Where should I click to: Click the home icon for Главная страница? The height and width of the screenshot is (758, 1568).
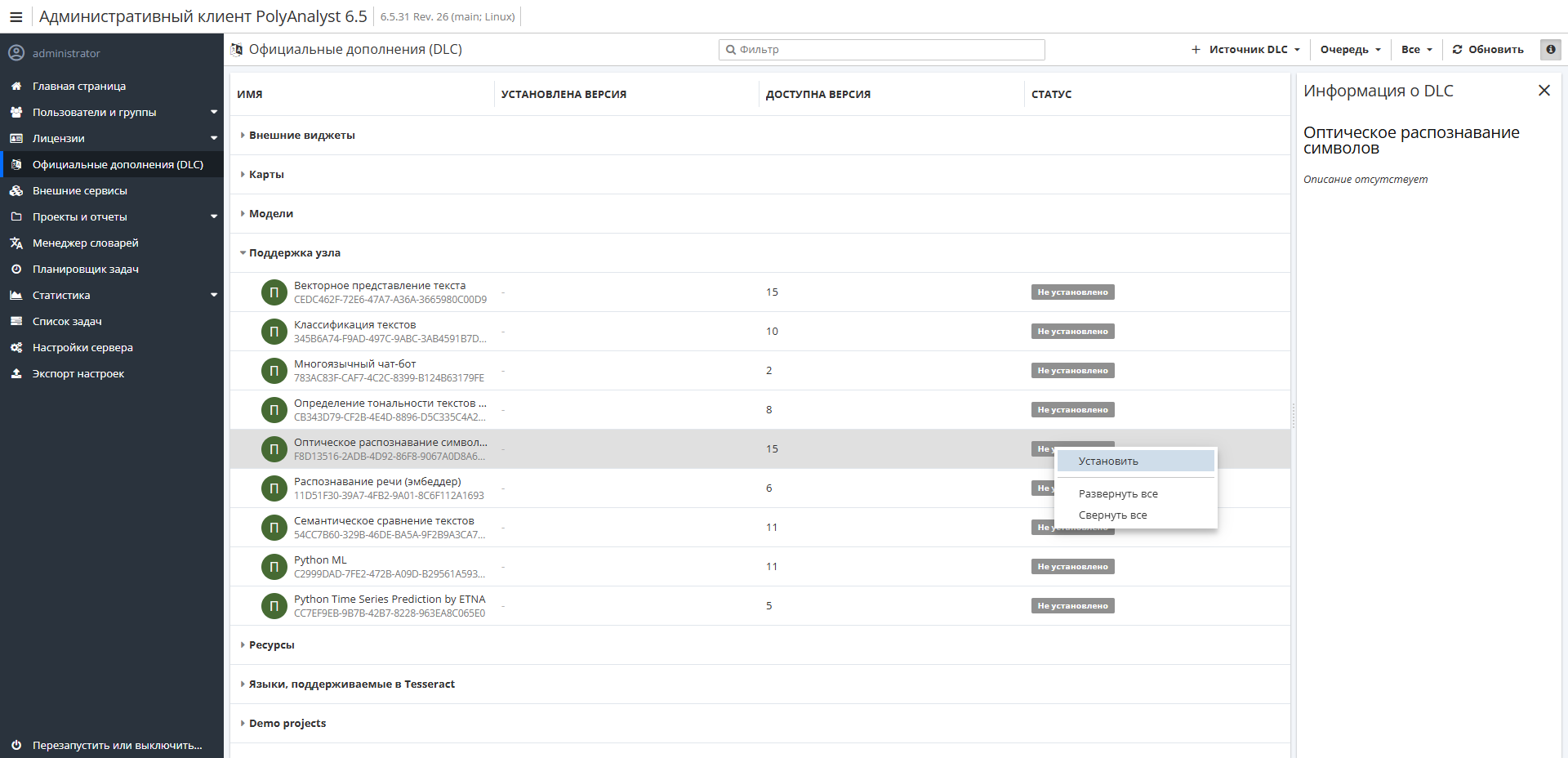pos(16,86)
